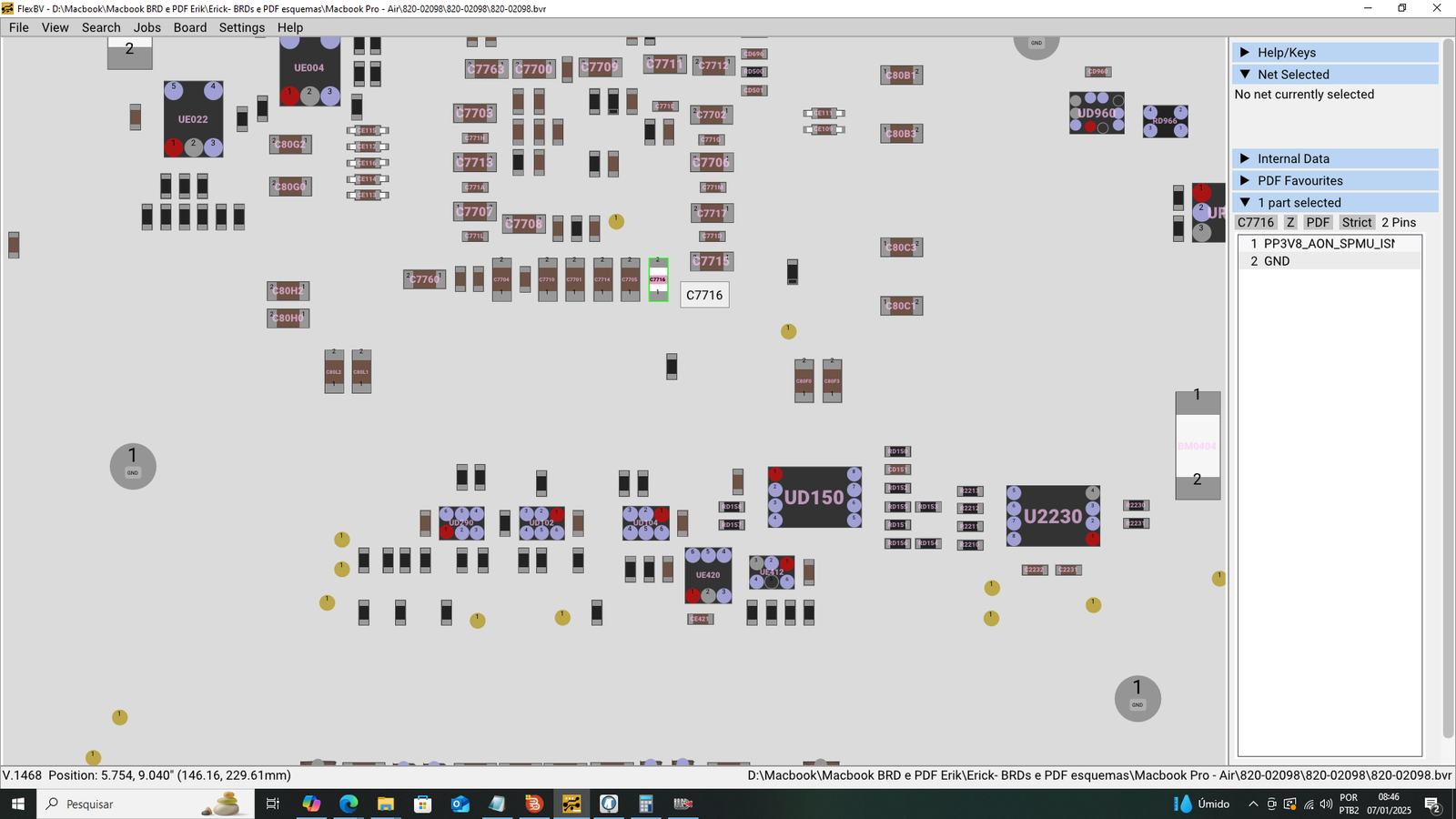Click the C7716 part name button
The image size is (1456, 819).
point(1256,222)
